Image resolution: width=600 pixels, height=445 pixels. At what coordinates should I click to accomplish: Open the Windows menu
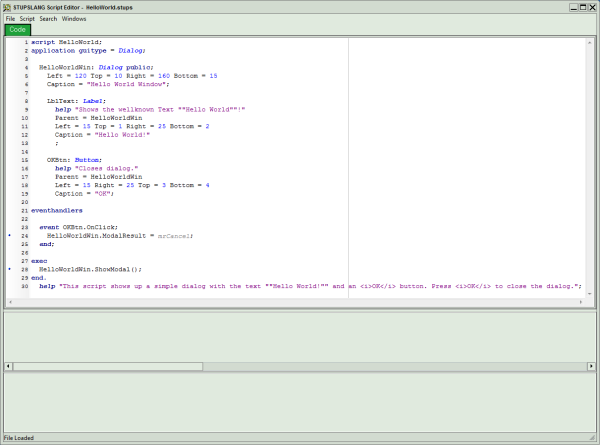(x=74, y=19)
